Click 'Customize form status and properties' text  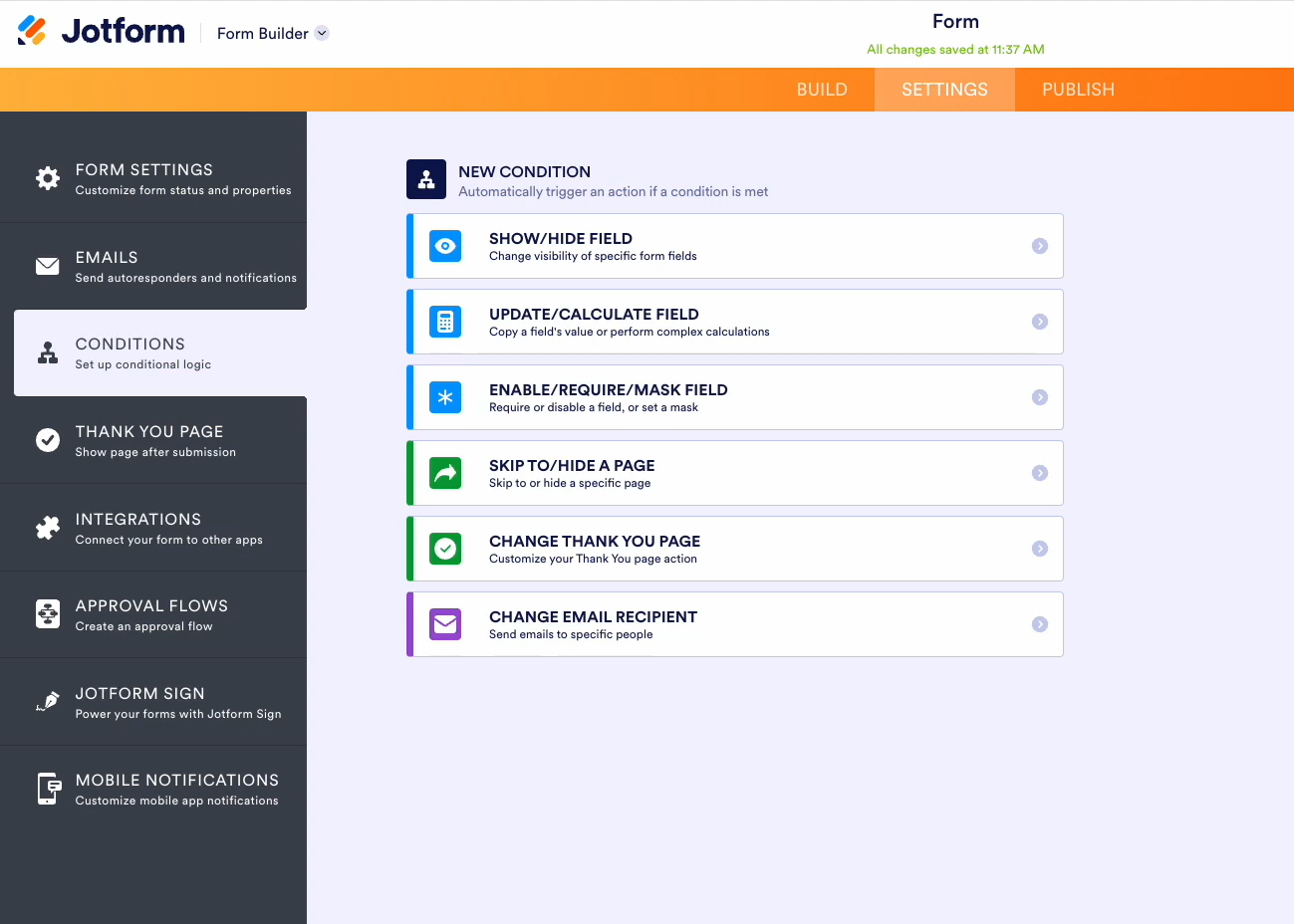point(183,190)
